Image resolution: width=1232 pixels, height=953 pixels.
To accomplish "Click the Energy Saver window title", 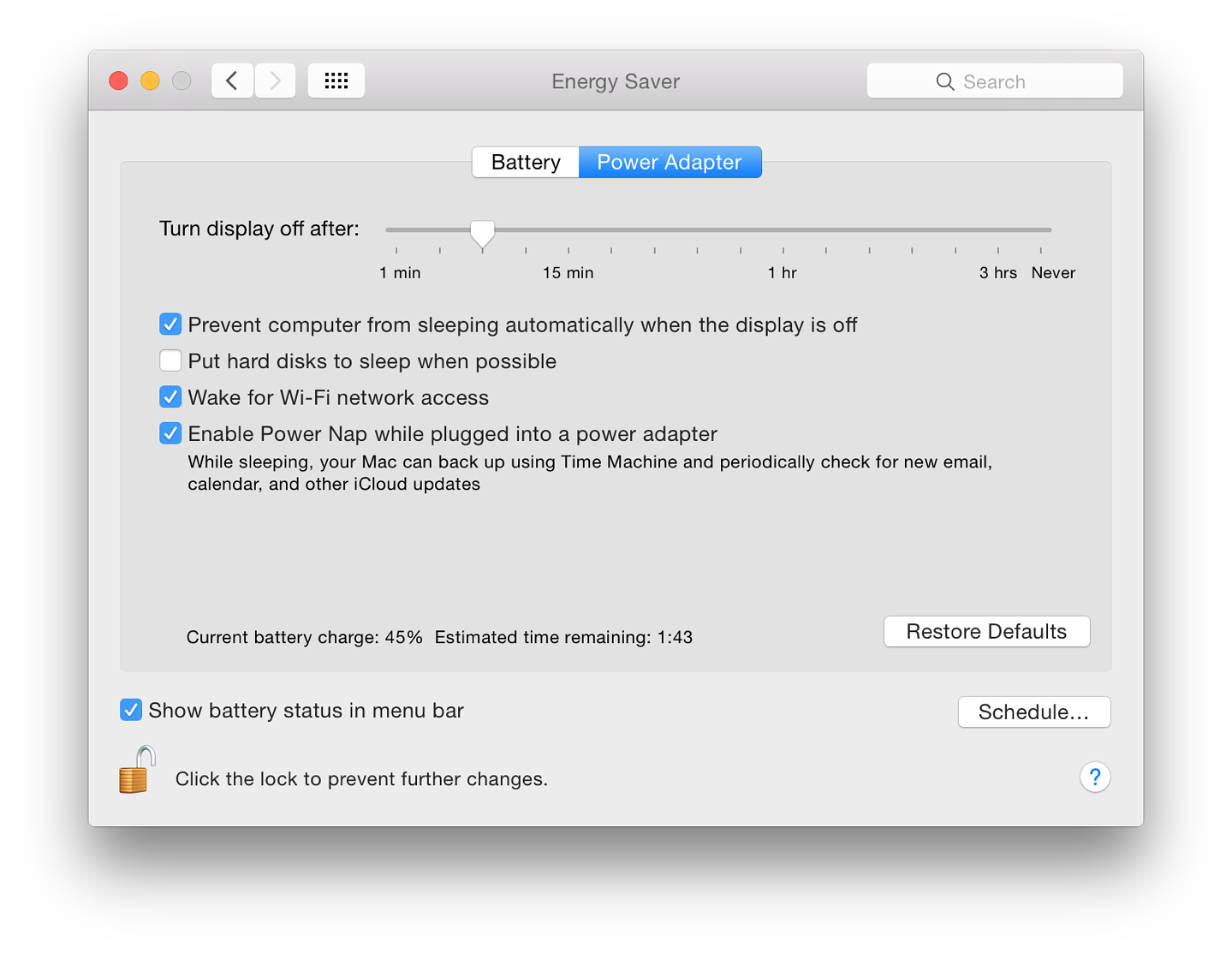I will [x=616, y=81].
